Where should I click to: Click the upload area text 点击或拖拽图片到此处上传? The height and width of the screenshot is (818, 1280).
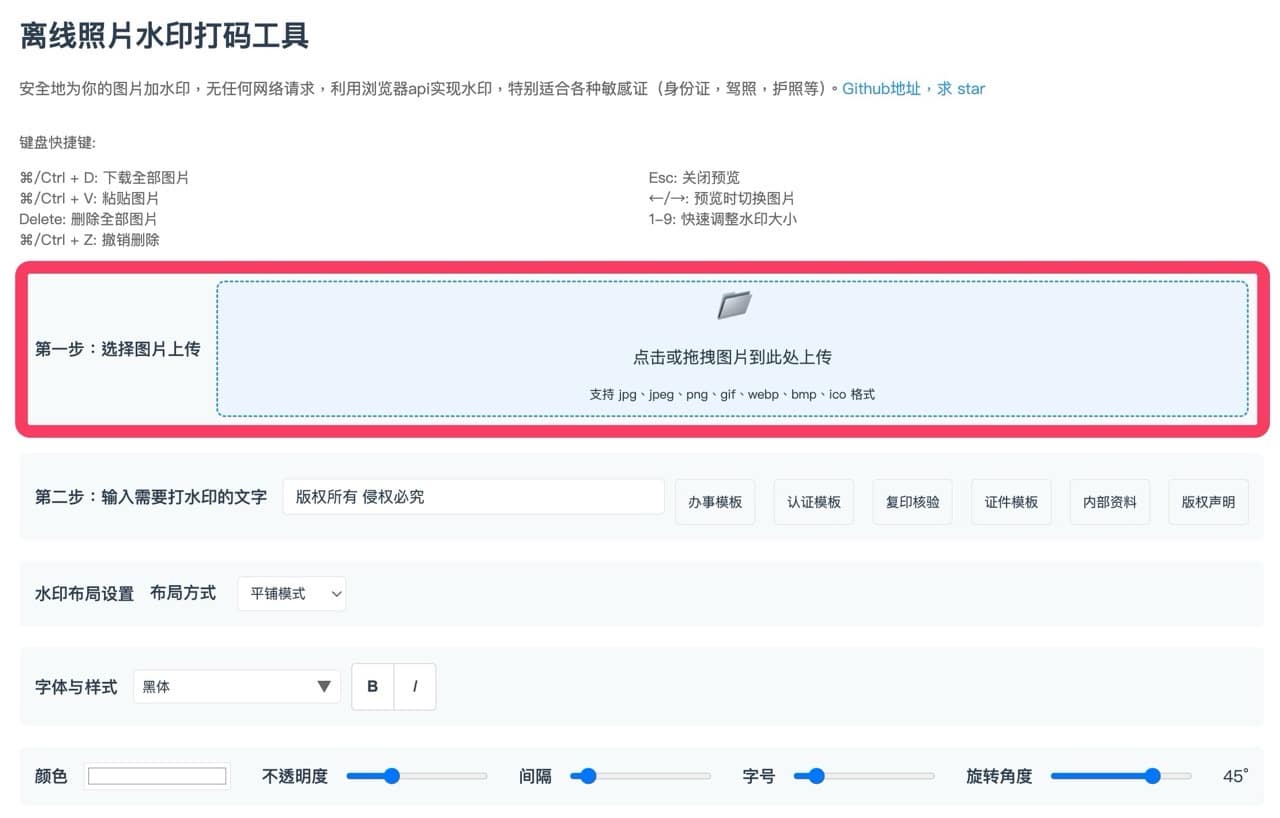point(732,357)
